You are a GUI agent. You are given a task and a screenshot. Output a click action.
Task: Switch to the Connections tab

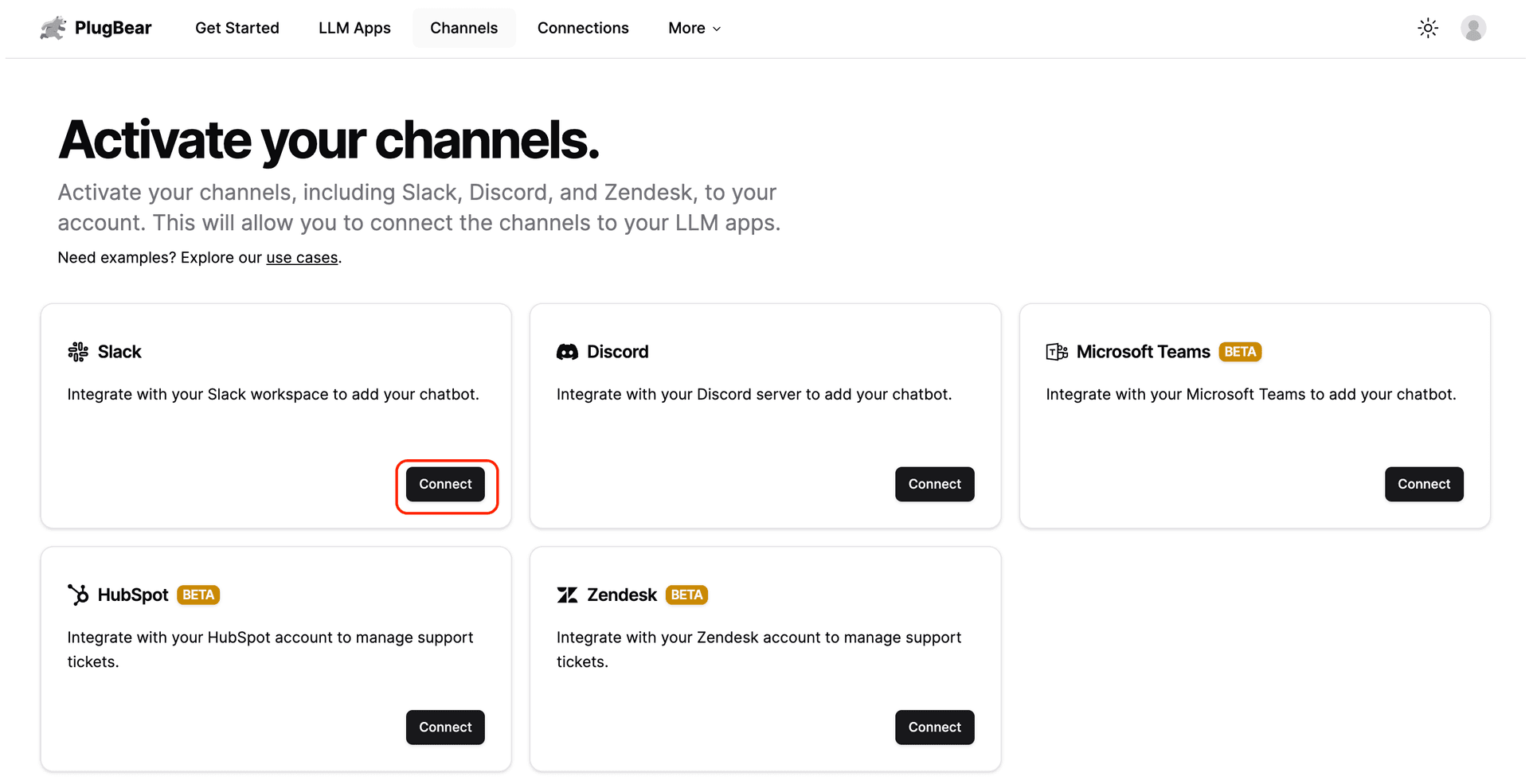pyautogui.click(x=583, y=28)
